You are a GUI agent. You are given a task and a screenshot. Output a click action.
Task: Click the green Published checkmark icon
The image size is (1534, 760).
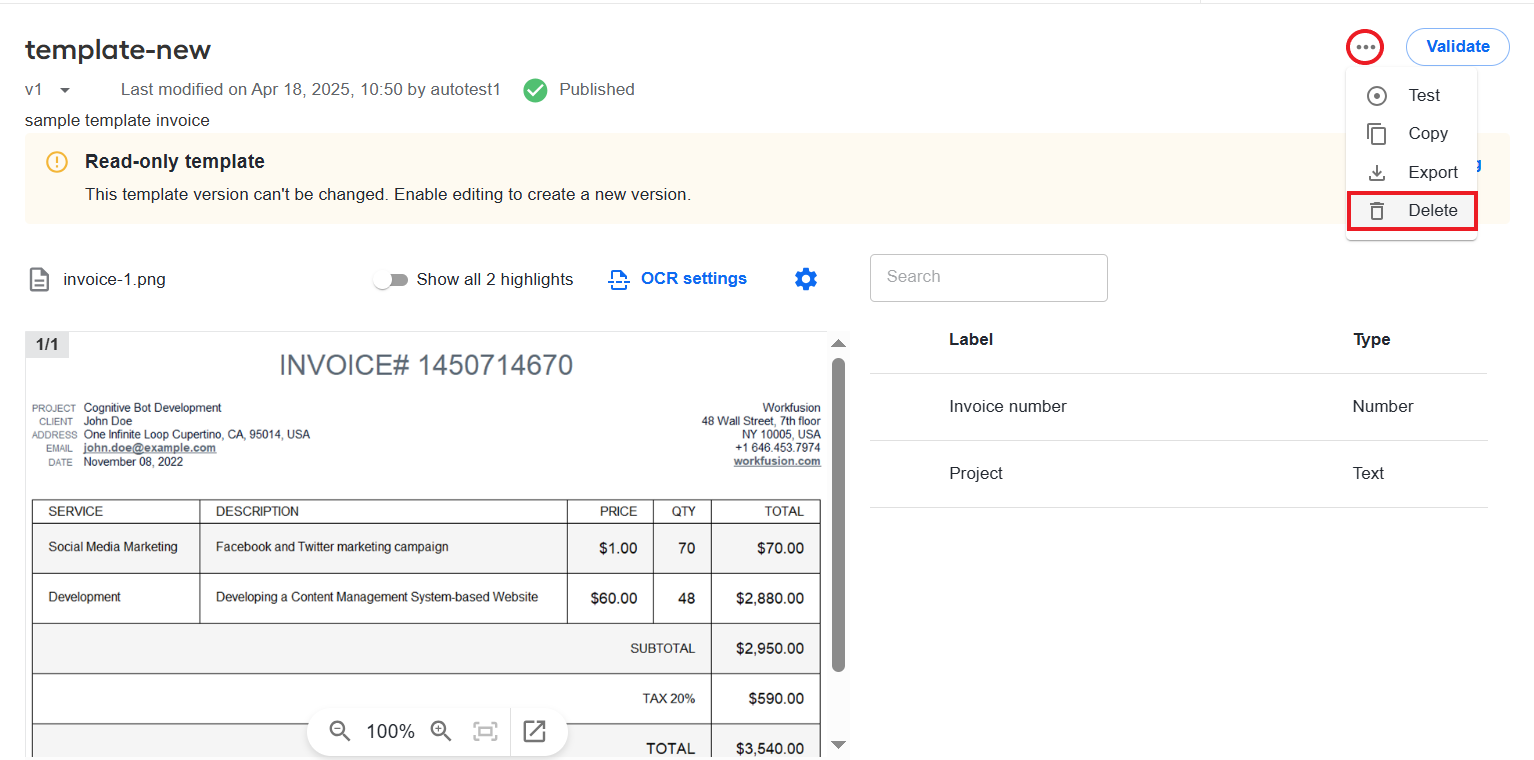[535, 90]
